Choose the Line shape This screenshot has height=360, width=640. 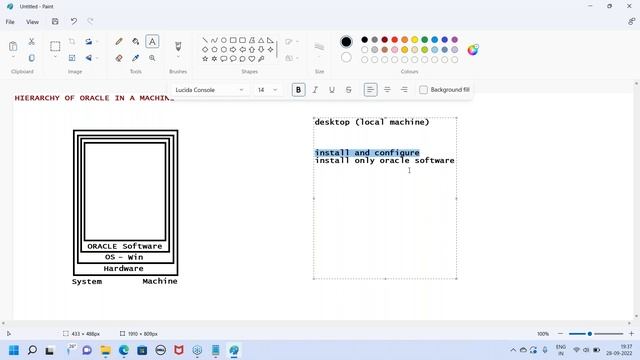[205, 40]
